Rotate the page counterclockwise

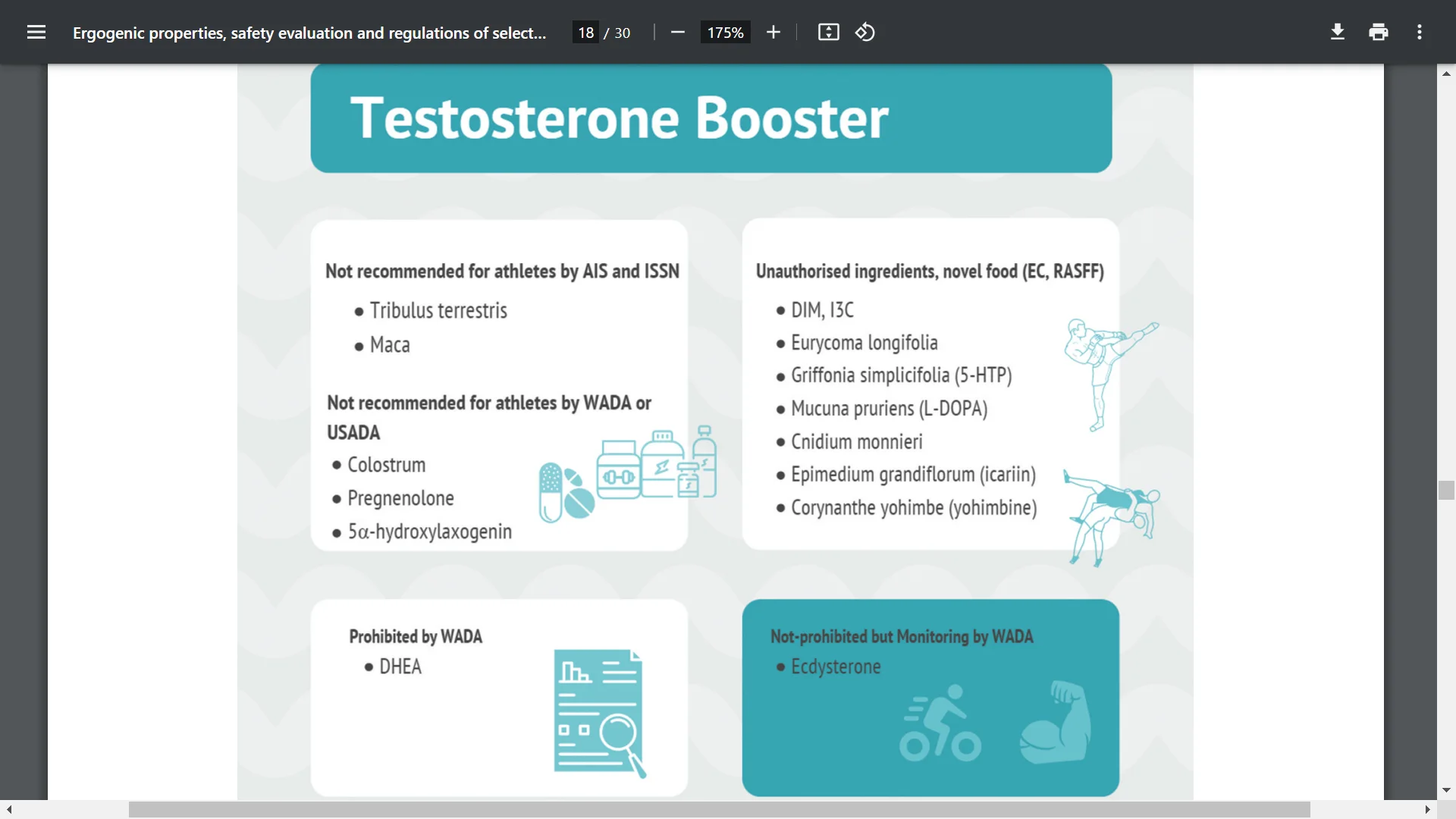click(864, 32)
